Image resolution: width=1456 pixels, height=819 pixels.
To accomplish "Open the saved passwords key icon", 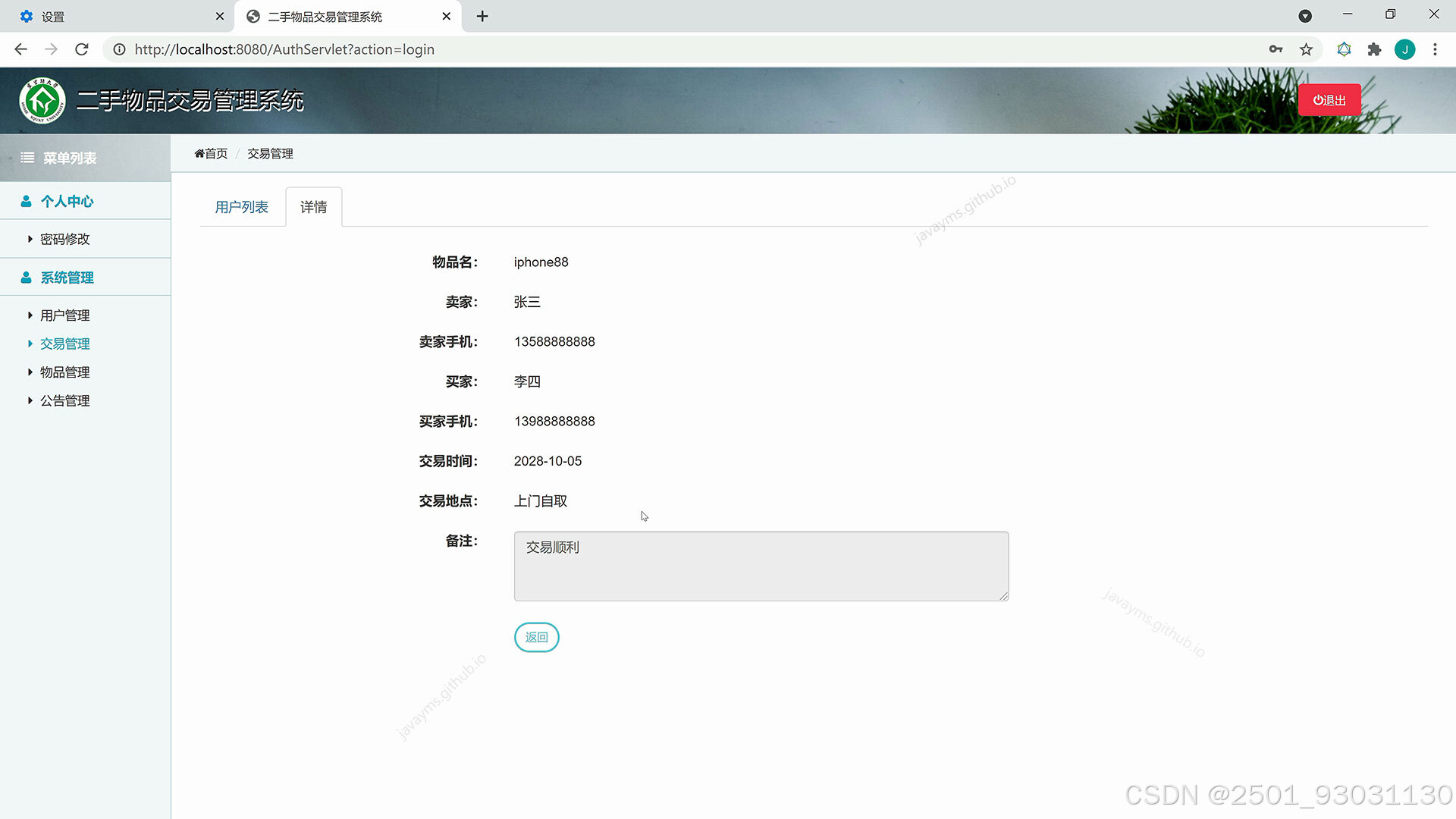I will (x=1276, y=49).
